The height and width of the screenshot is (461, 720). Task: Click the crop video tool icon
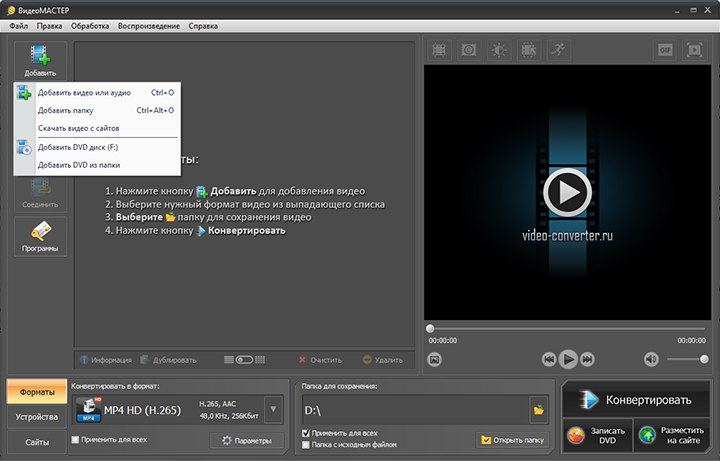click(439, 50)
